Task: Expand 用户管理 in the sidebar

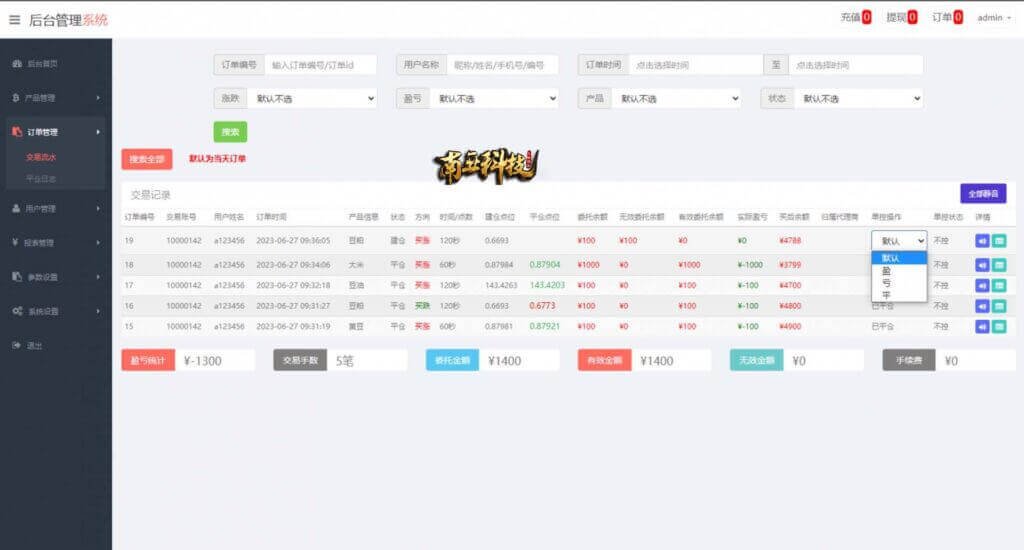Action: [54, 208]
